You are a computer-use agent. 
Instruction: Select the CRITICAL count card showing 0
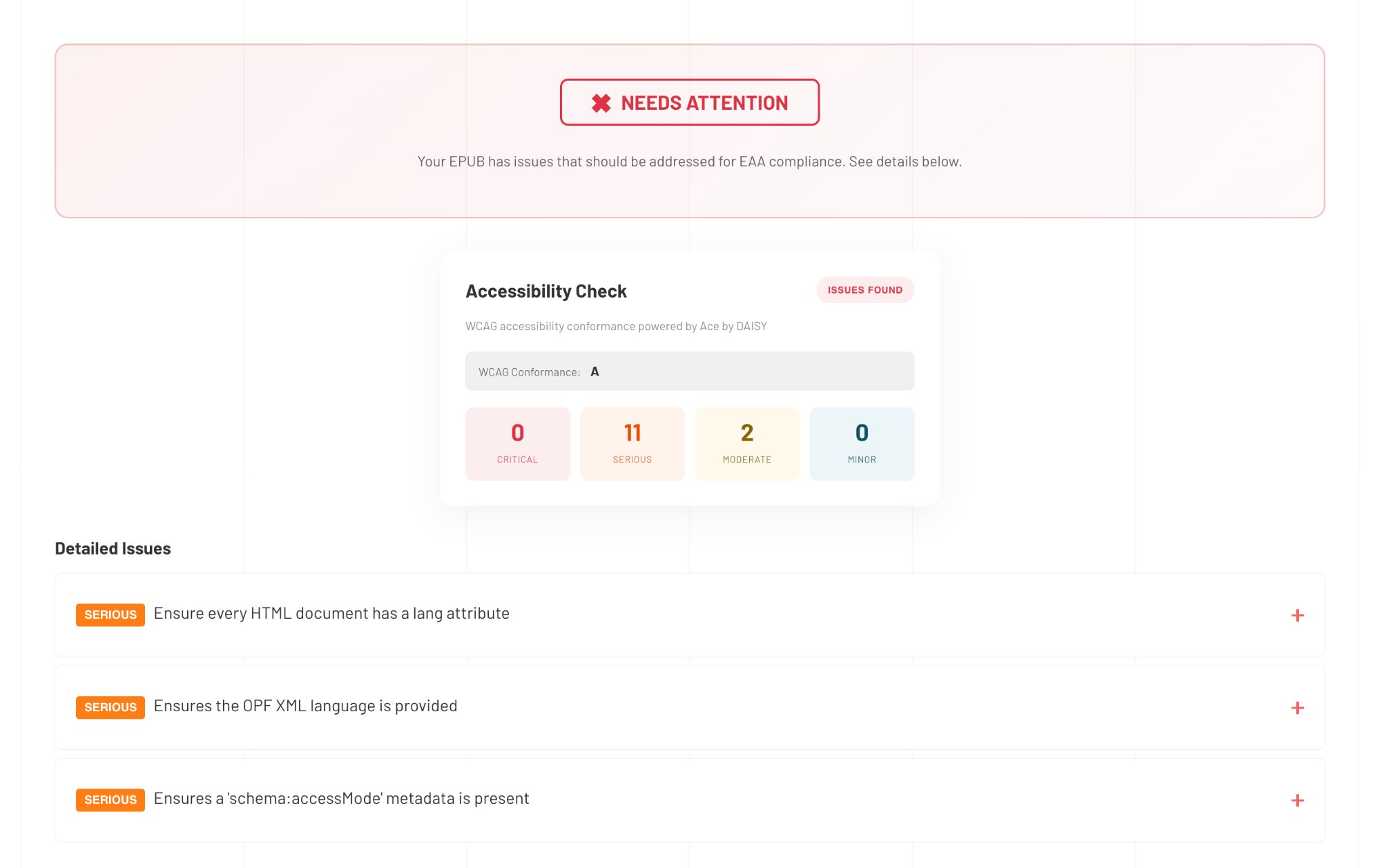pyautogui.click(x=517, y=443)
